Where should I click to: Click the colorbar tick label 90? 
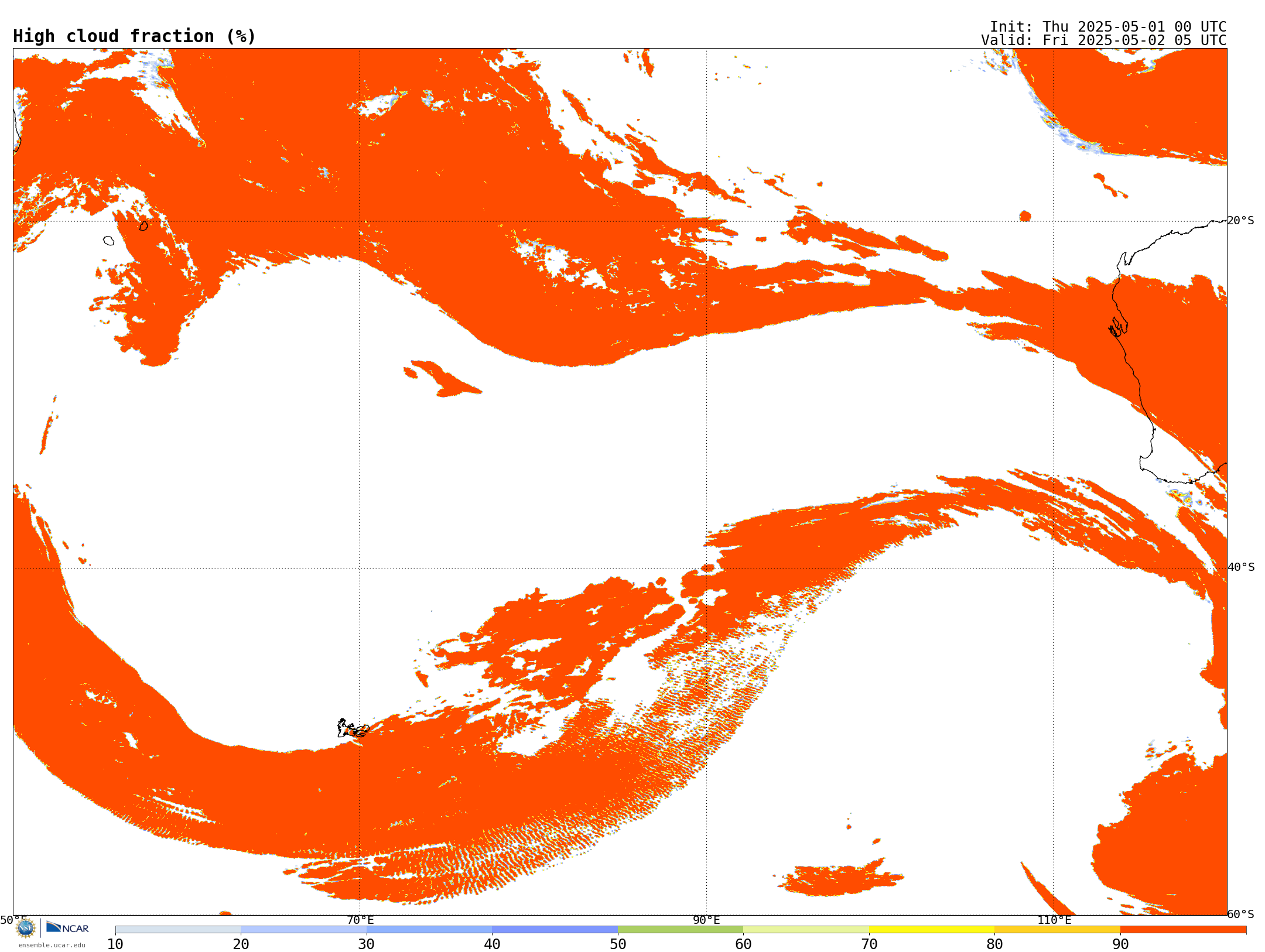pyautogui.click(x=1120, y=944)
